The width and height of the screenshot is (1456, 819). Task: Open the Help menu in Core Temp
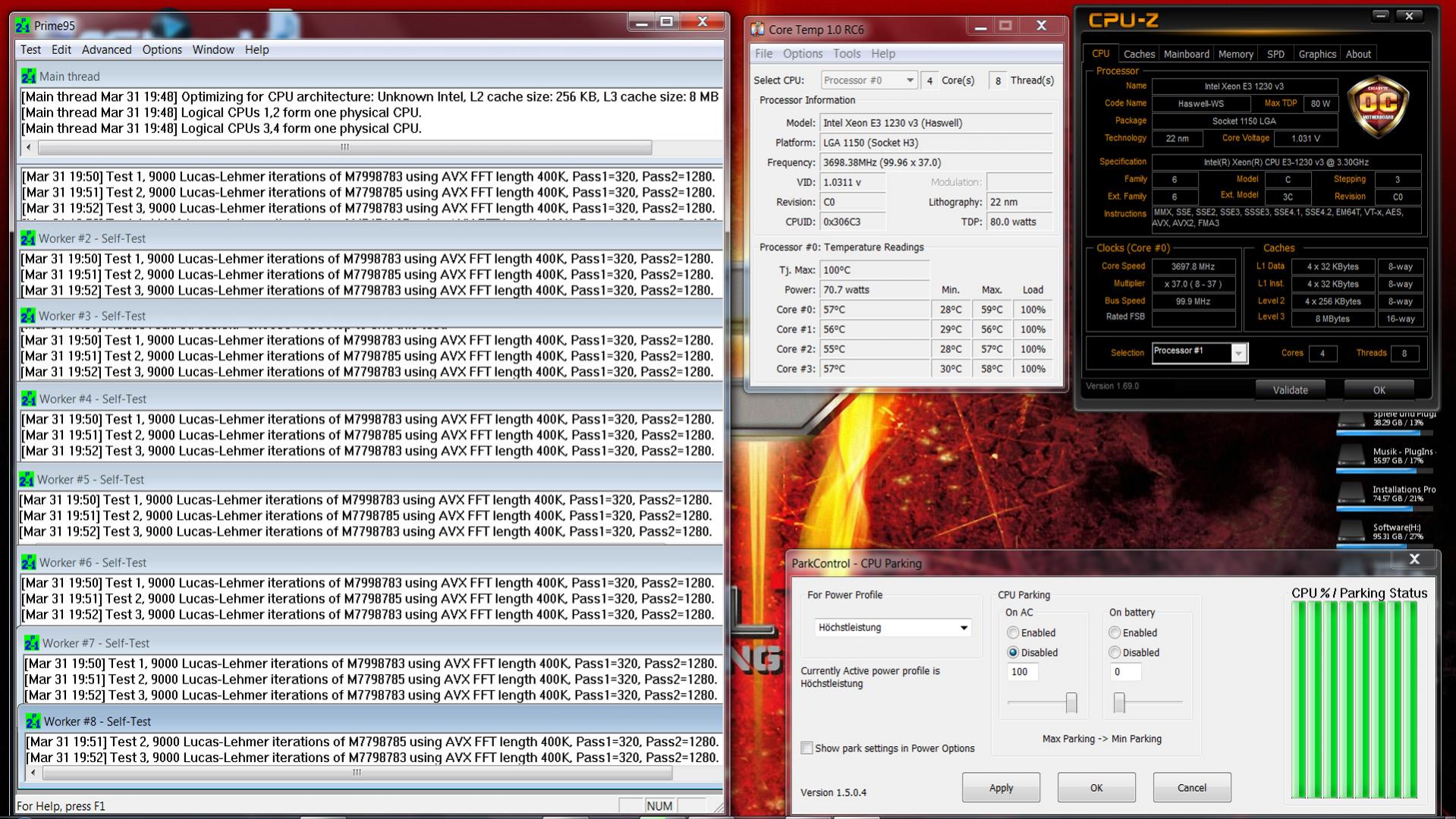click(x=883, y=54)
